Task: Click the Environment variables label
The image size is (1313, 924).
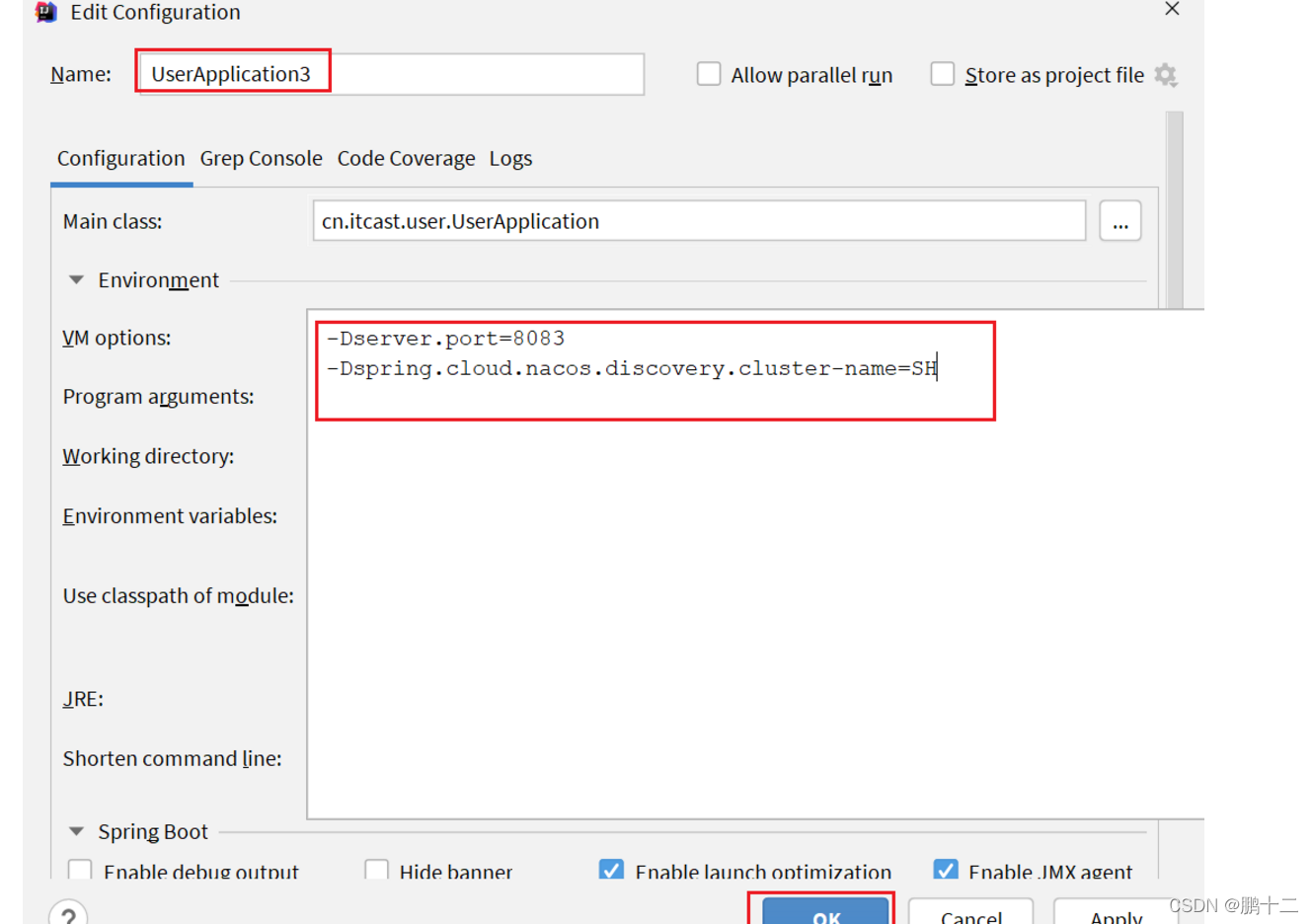Action: 170,516
